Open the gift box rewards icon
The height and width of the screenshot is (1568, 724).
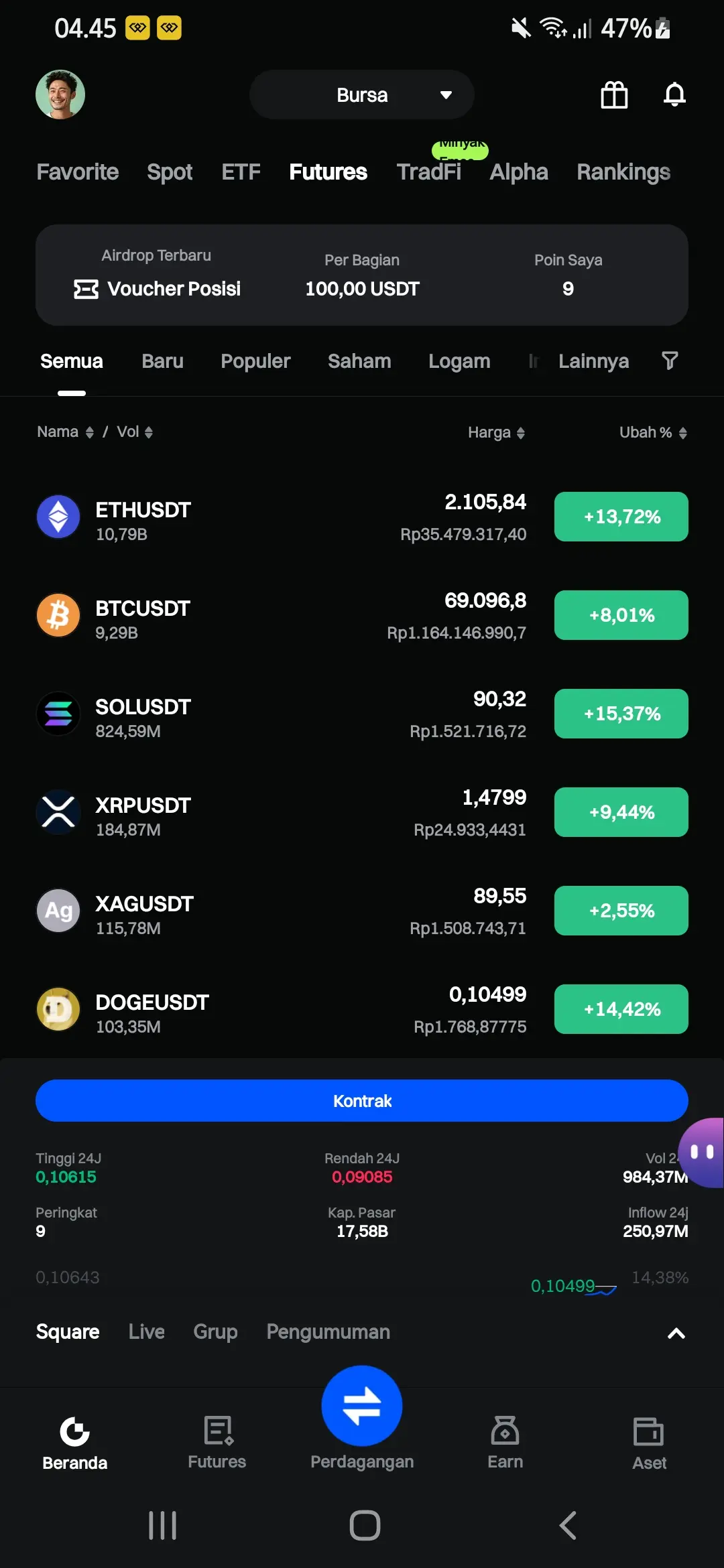(x=614, y=94)
